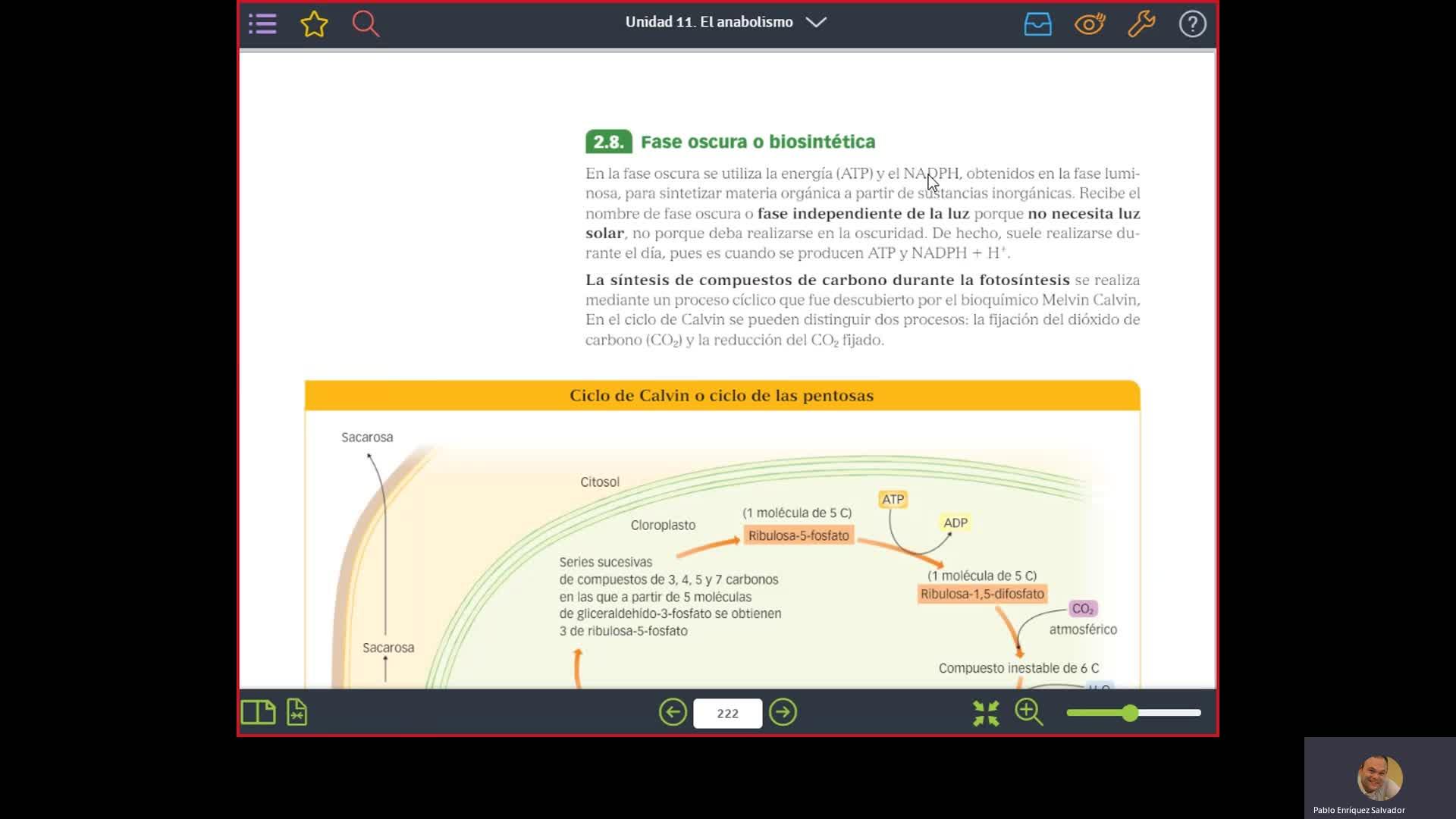Screen dimensions: 1456x819
Task: Go to previous page arrow
Action: [x=673, y=712]
